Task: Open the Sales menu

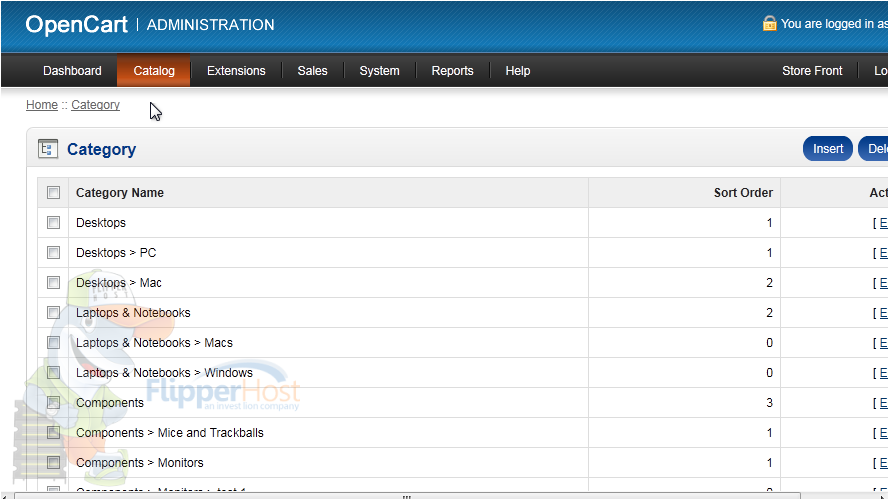Action: coord(312,71)
